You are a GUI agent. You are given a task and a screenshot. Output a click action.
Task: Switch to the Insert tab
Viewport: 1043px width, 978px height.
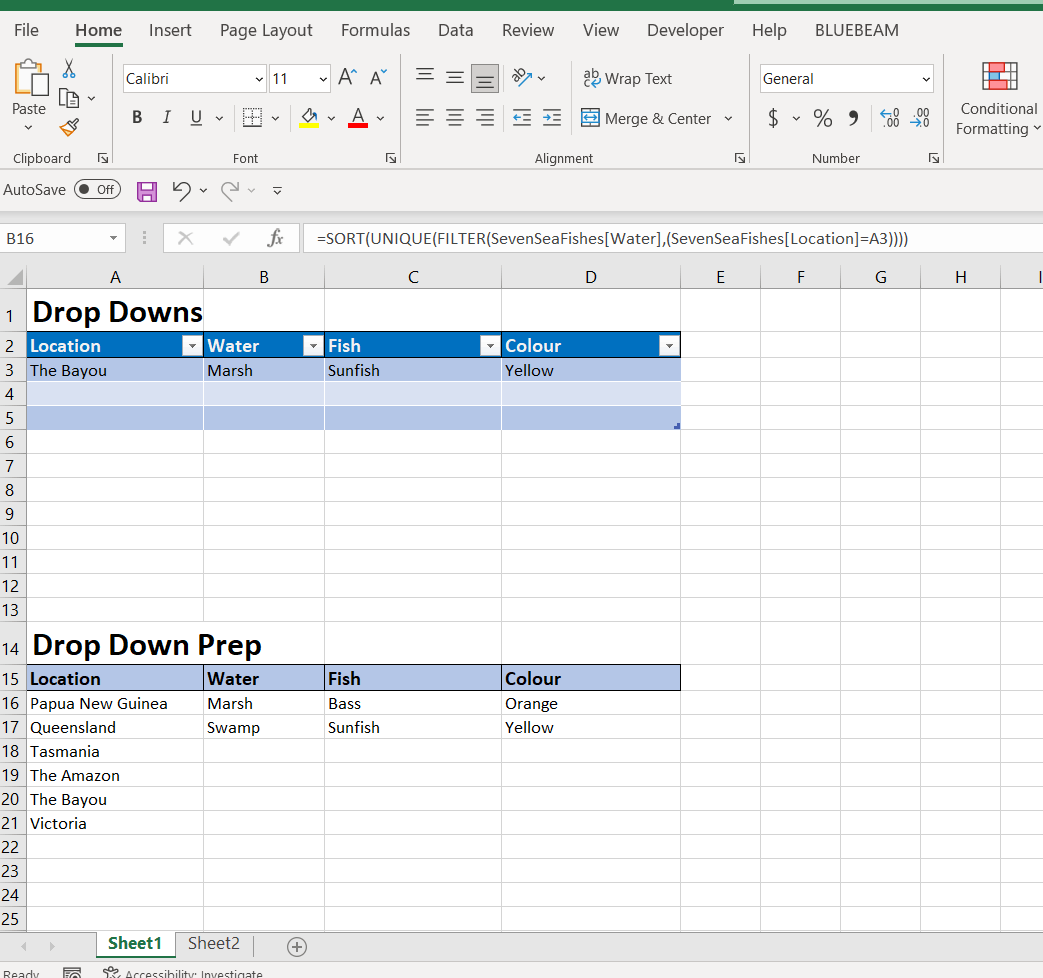click(170, 30)
